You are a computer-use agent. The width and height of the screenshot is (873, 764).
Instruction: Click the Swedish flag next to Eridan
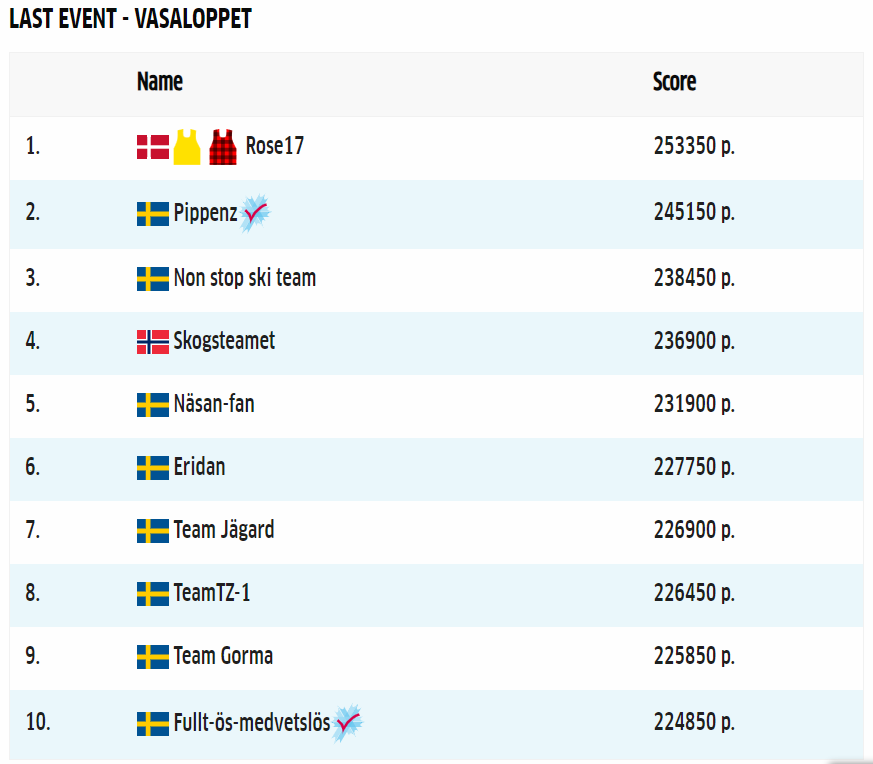coord(153,467)
